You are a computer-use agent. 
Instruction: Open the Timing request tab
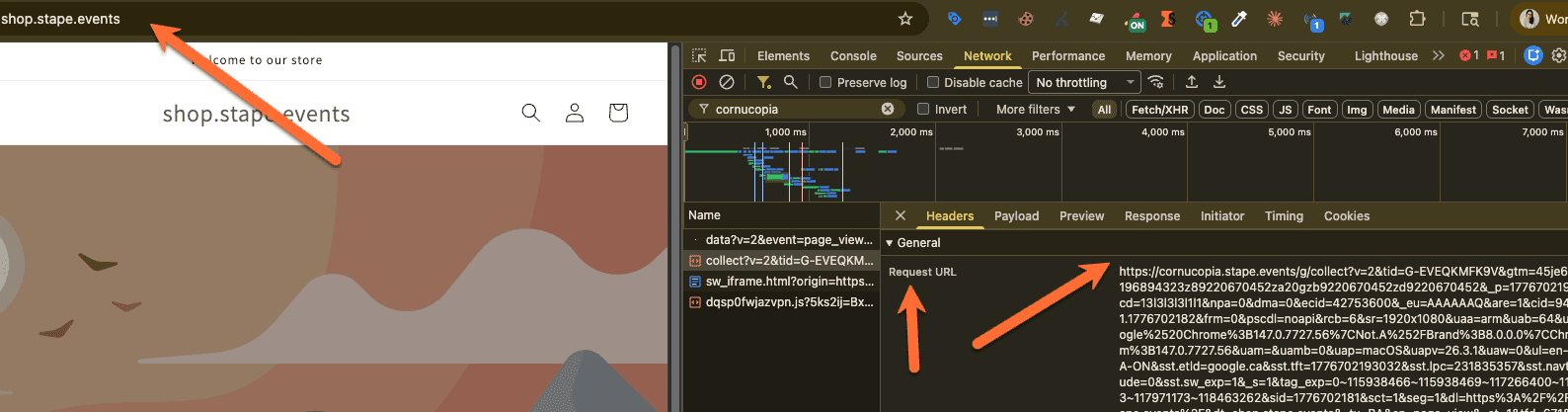click(1284, 216)
